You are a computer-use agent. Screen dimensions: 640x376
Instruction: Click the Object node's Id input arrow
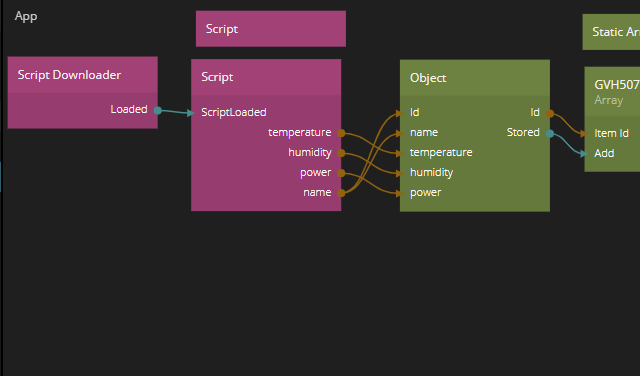(400, 113)
